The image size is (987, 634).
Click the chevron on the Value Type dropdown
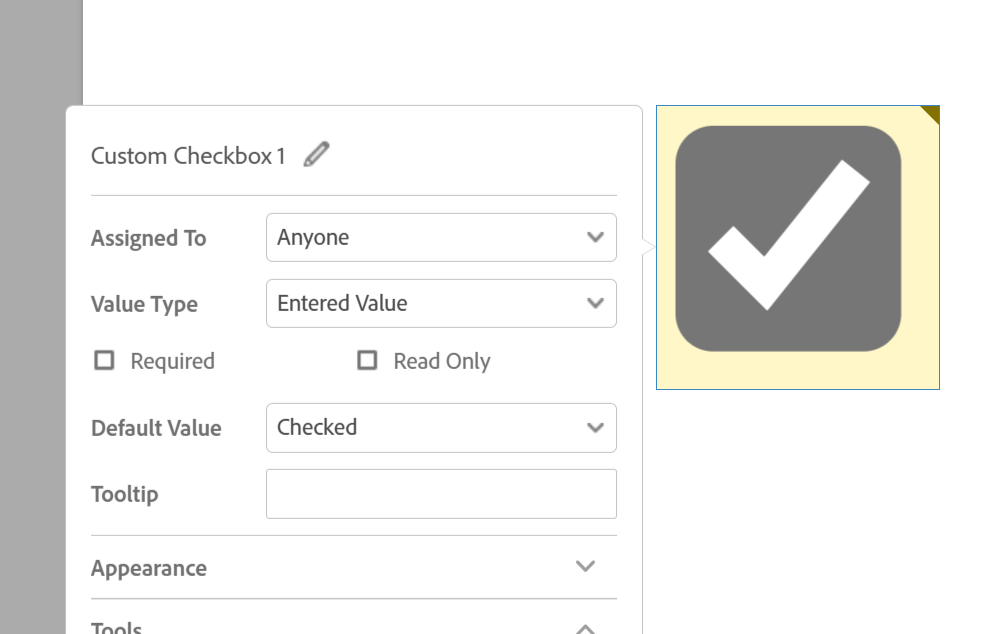point(595,303)
